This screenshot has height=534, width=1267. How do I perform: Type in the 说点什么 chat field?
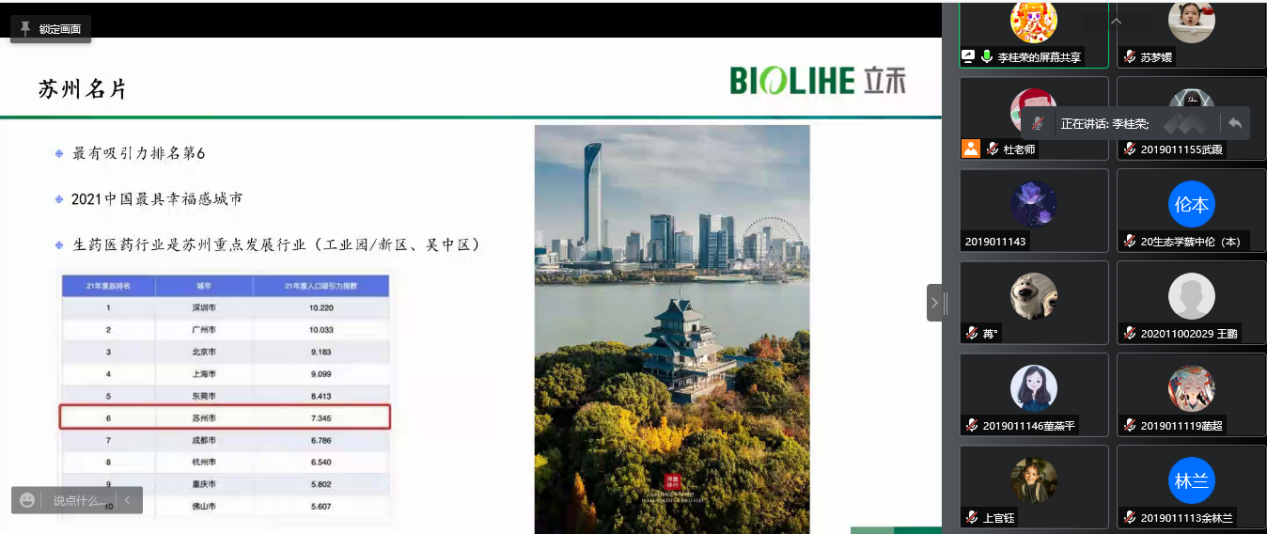click(78, 500)
